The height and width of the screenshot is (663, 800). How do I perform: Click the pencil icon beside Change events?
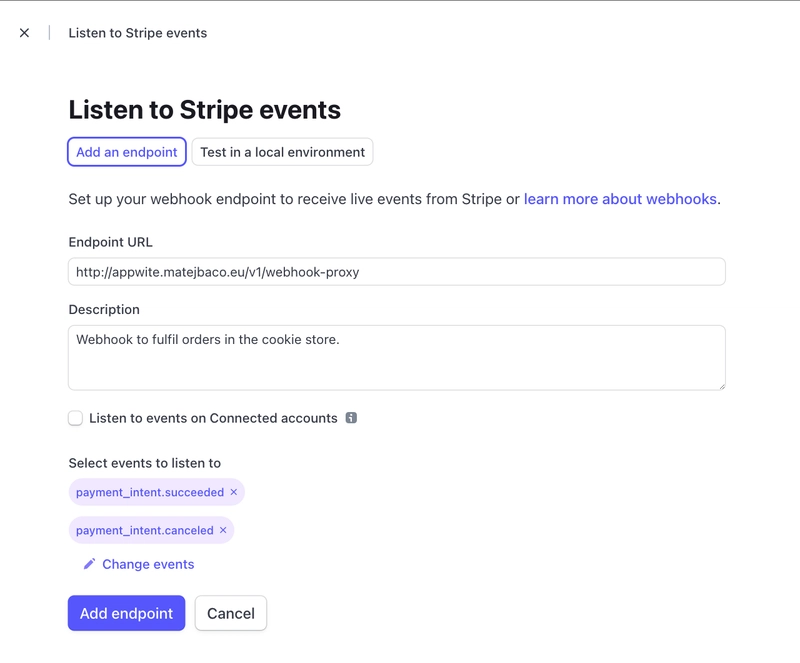tap(89, 563)
